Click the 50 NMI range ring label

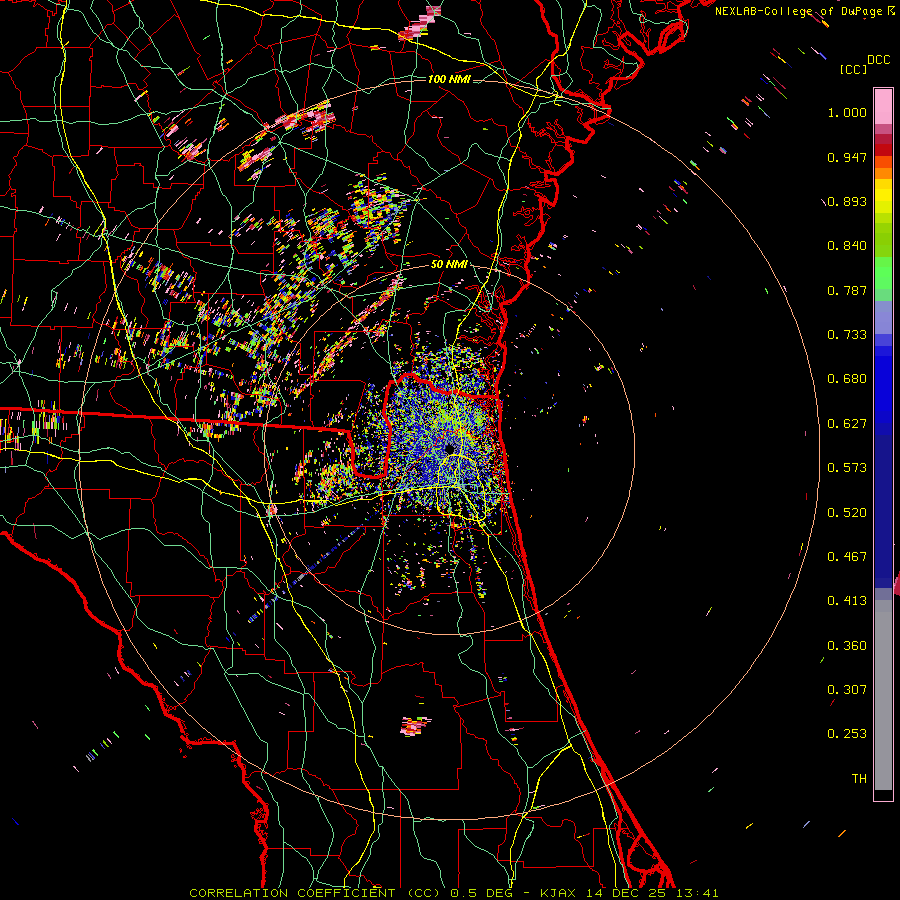(x=449, y=264)
